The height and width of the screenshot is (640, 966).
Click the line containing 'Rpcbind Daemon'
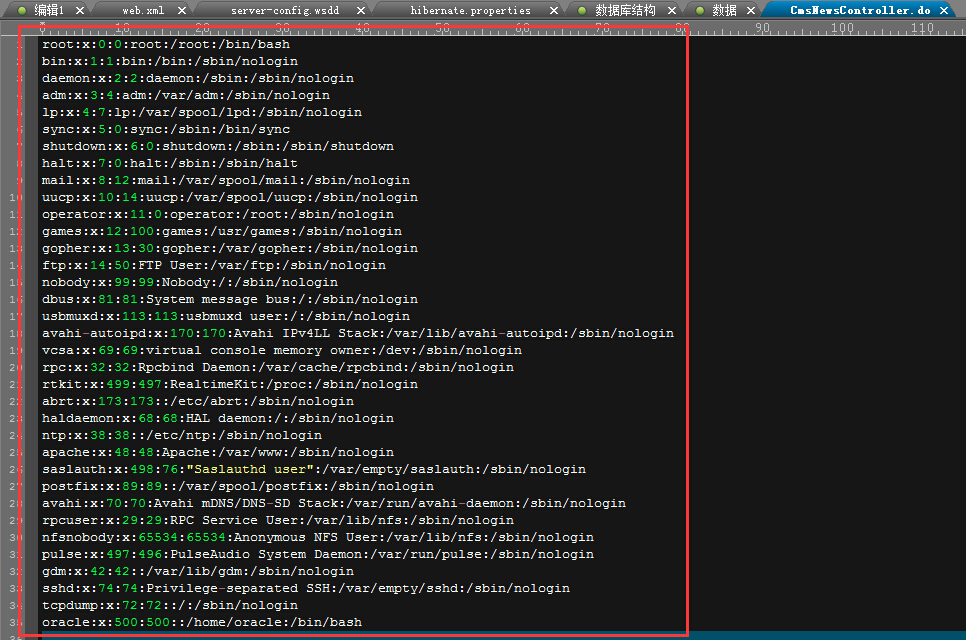pos(278,367)
